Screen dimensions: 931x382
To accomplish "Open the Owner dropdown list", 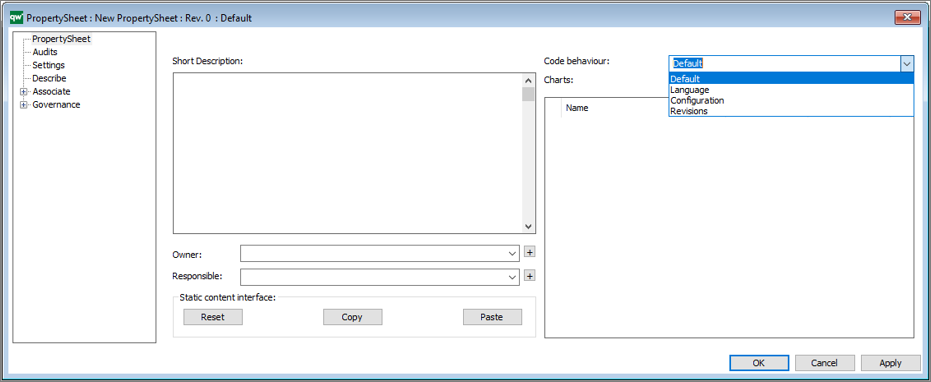I will pyautogui.click(x=513, y=254).
